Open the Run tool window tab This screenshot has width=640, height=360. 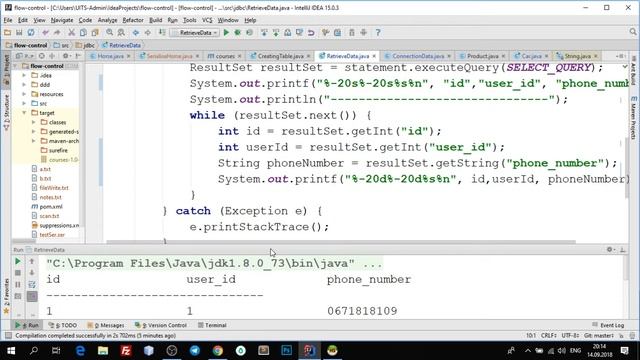point(27,325)
